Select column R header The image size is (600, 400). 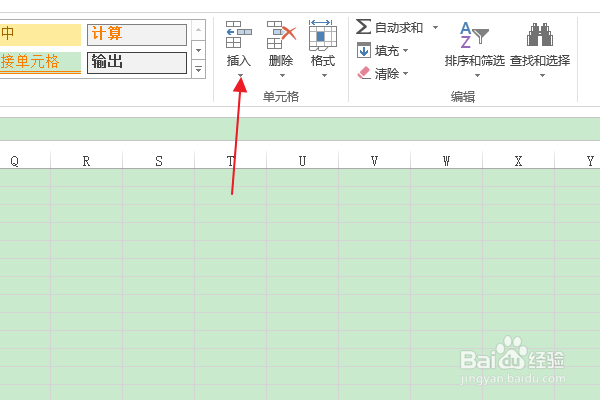tap(86, 161)
